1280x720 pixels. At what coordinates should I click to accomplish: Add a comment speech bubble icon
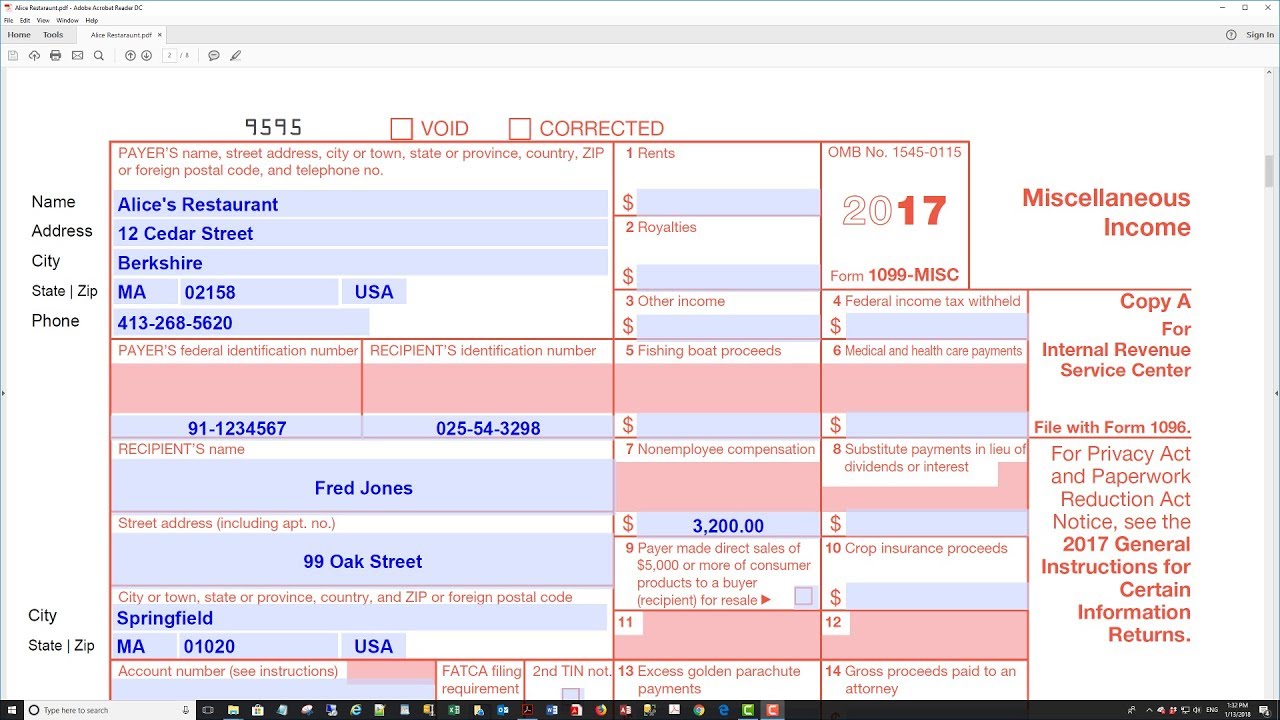pos(214,56)
